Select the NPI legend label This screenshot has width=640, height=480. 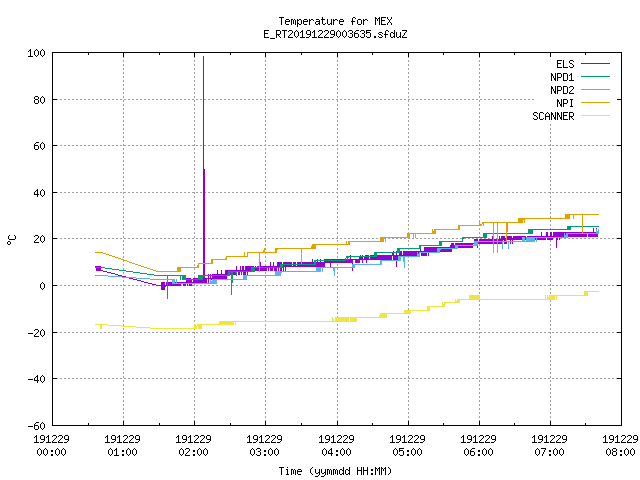[x=565, y=103]
